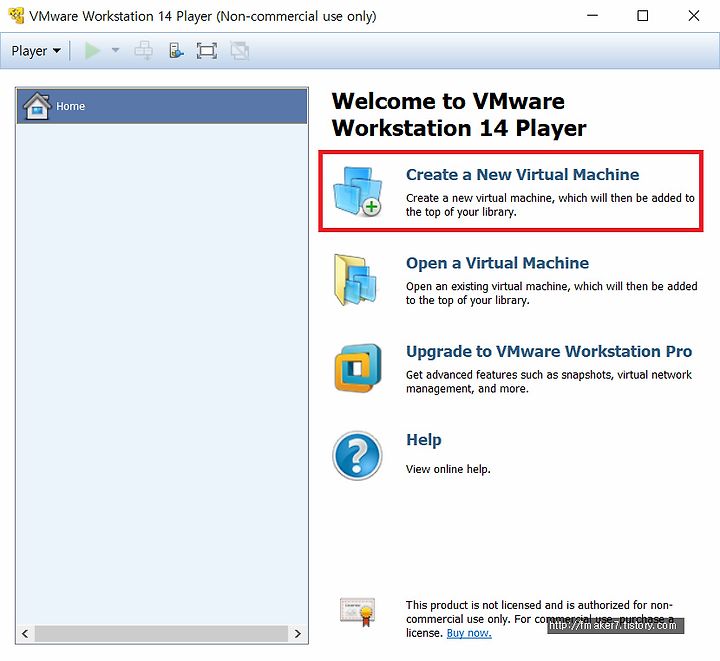
Task: Expand the power options arrow beside play
Action: [x=116, y=50]
